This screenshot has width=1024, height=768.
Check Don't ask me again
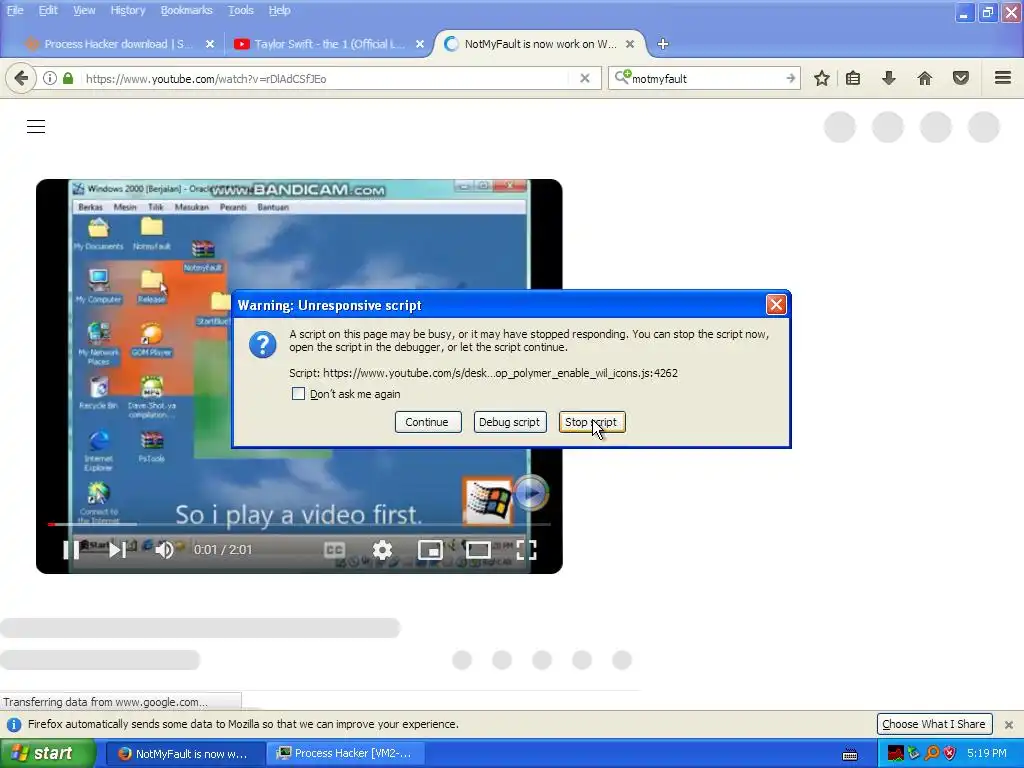click(x=298, y=394)
